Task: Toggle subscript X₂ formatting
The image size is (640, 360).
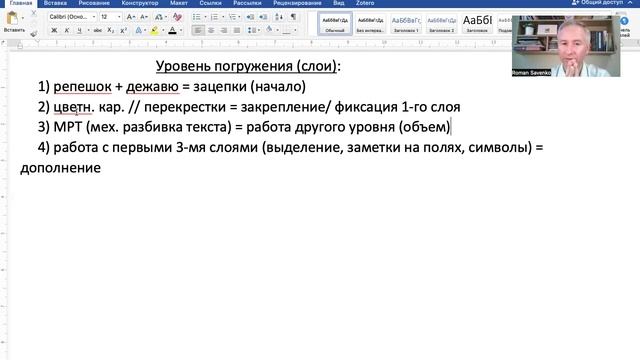Action: tap(111, 30)
